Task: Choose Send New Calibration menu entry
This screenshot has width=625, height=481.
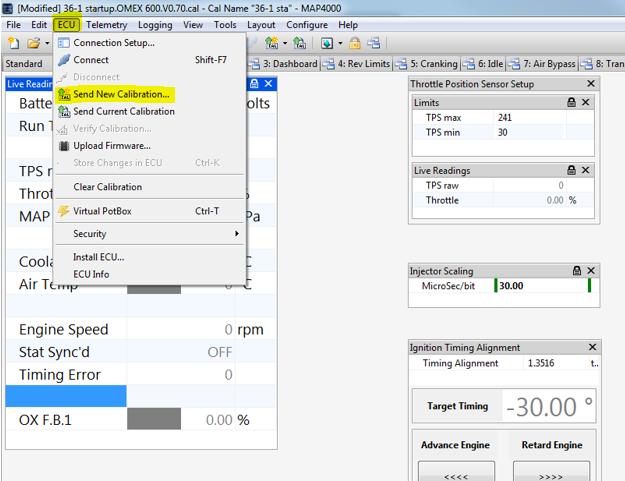Action: pos(121,94)
